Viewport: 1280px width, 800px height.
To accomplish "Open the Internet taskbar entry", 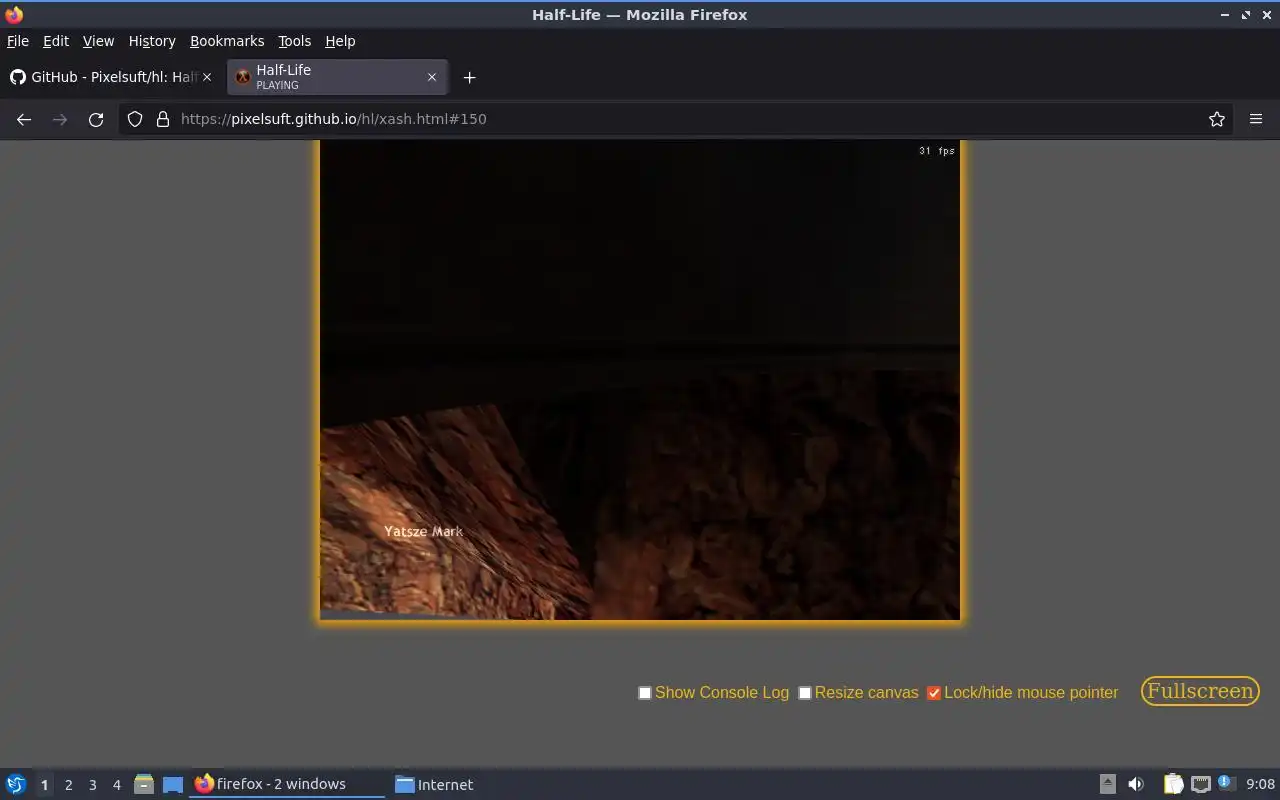I will point(435,784).
